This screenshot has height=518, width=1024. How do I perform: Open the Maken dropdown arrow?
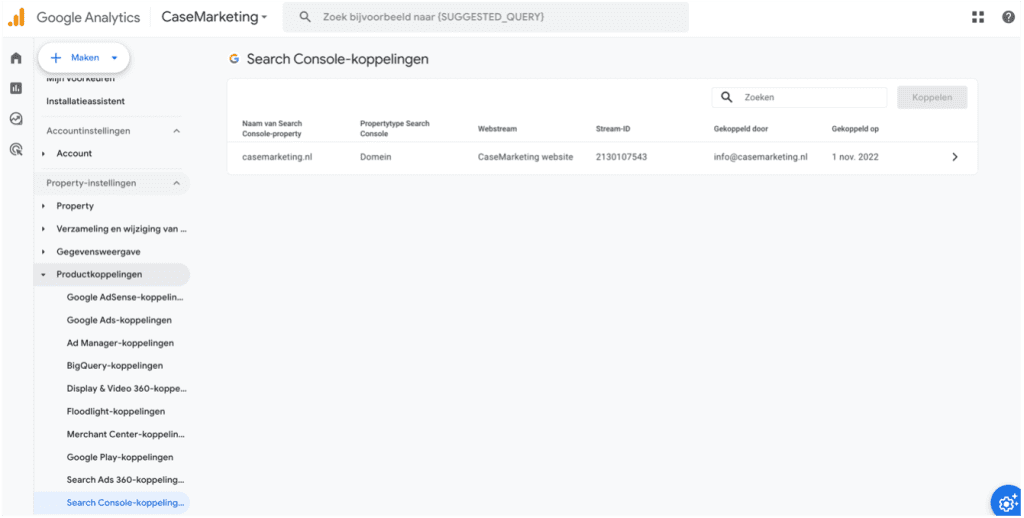point(114,58)
